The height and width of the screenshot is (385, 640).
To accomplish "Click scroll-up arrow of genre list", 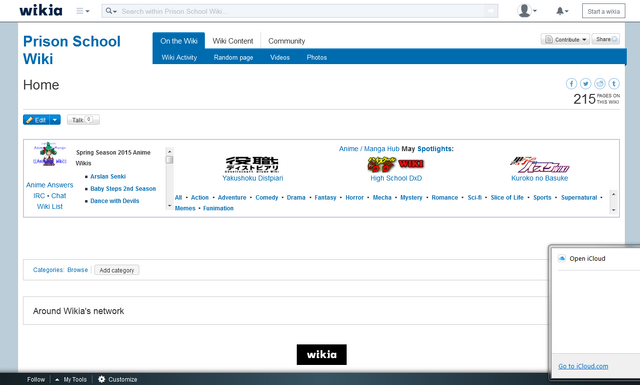I will pyautogui.click(x=613, y=194).
